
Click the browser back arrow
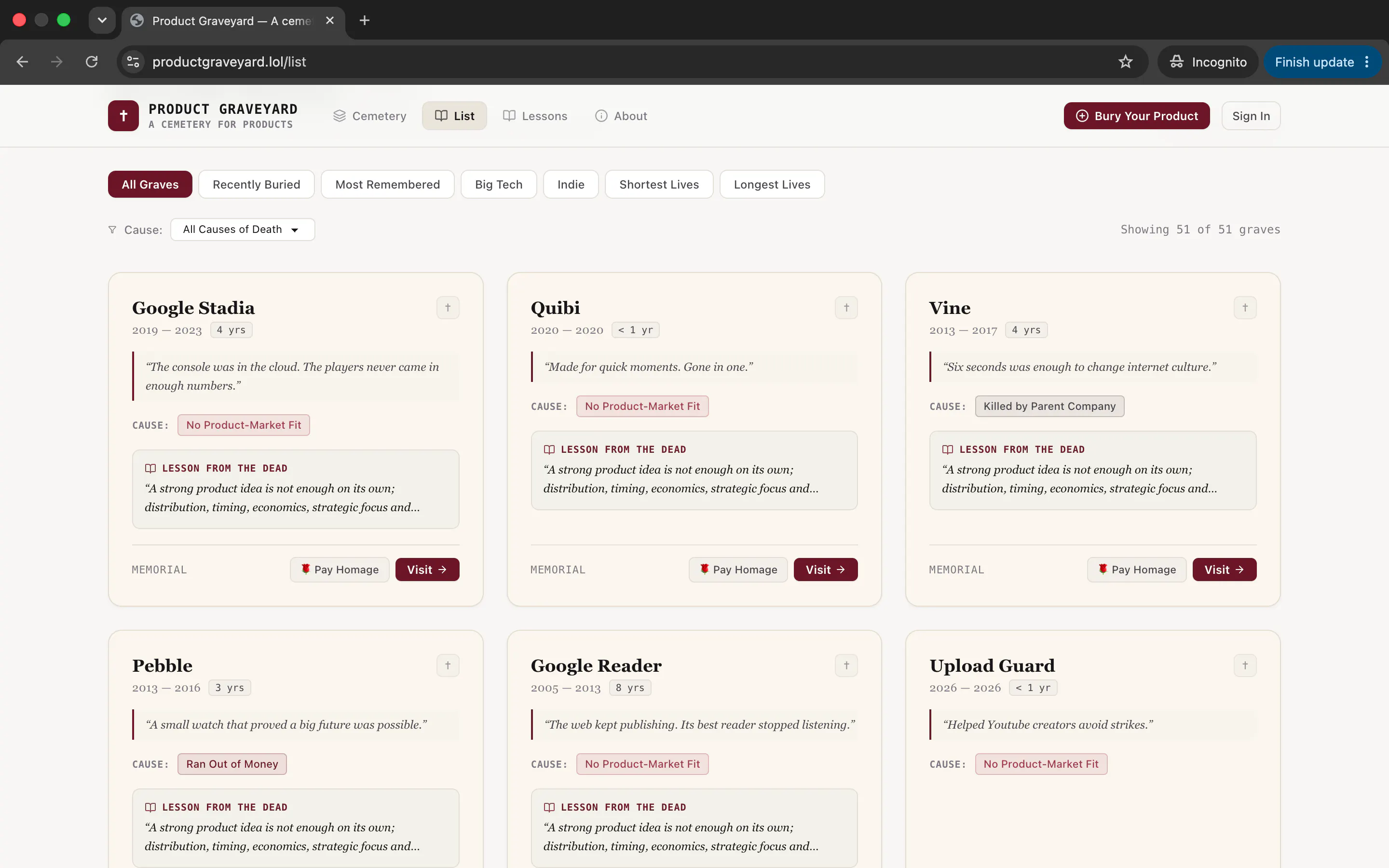click(22, 62)
